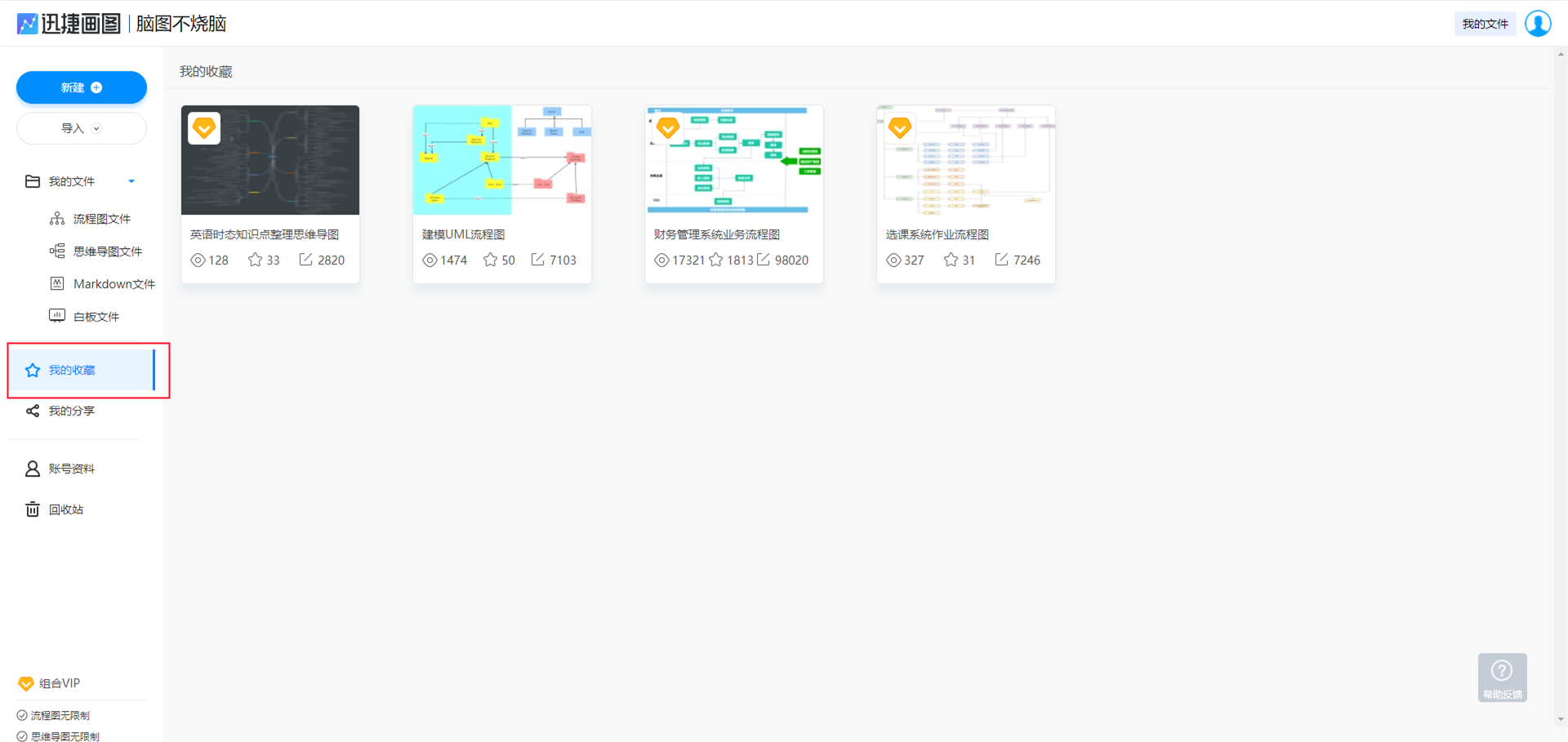Image resolution: width=1568 pixels, height=742 pixels.
Task: Collapse the 我的文件 folder arrow
Action: click(131, 181)
